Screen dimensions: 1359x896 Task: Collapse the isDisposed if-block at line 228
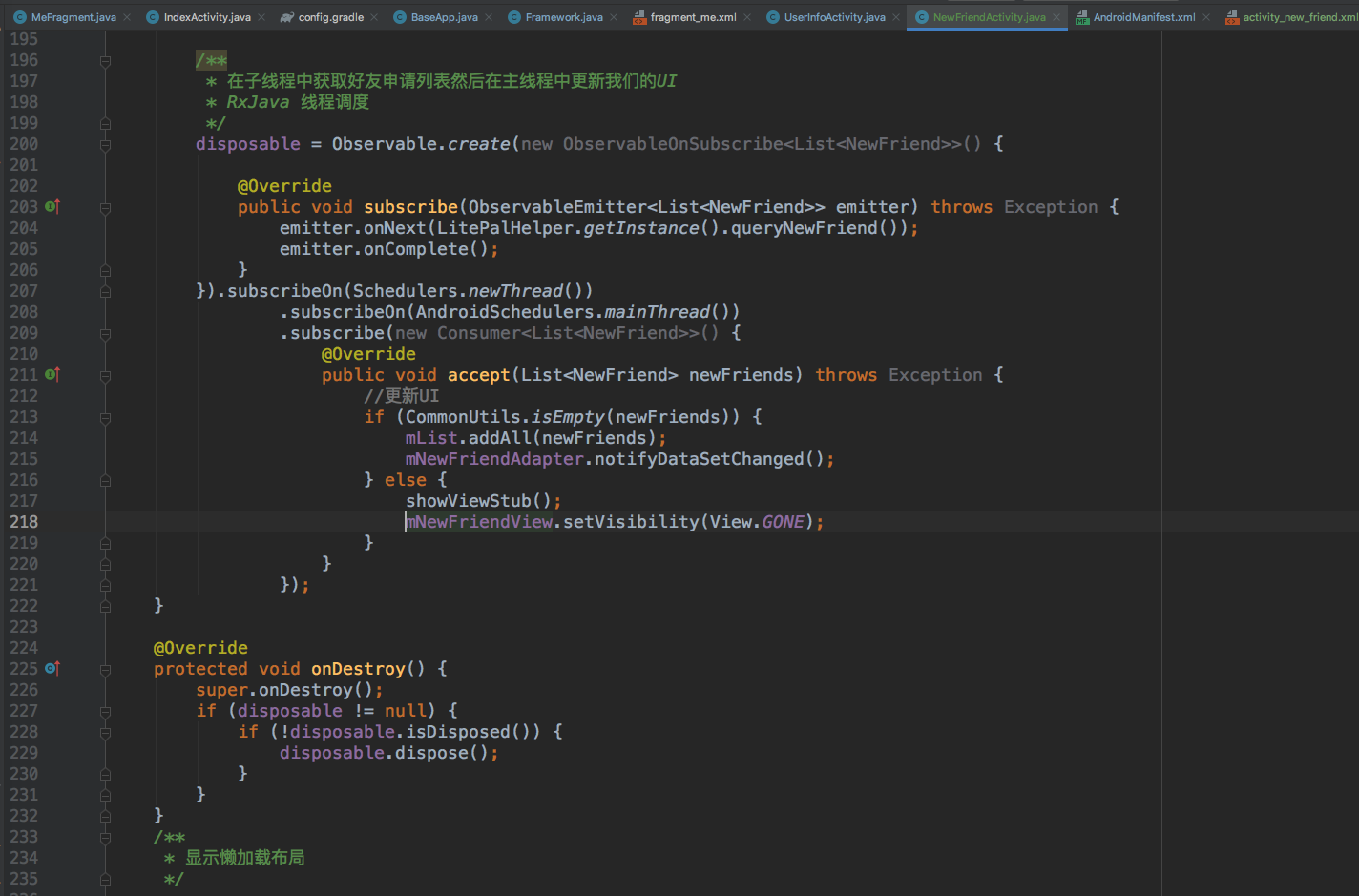point(105,733)
